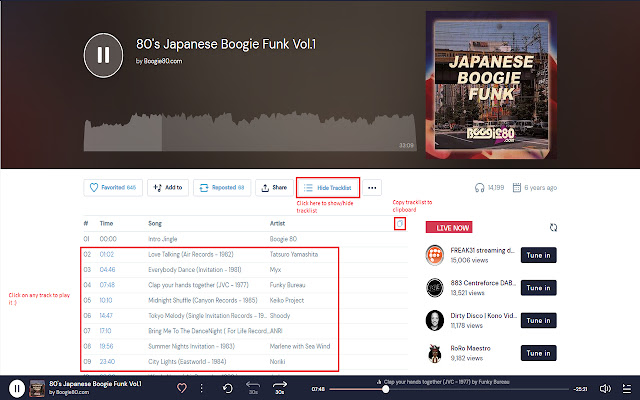The width and height of the screenshot is (640, 400).
Task: Open mix title in the player bar
Action: point(96,384)
